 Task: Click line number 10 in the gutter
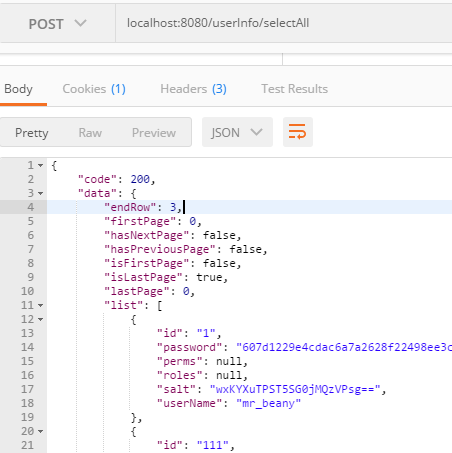click(x=27, y=291)
